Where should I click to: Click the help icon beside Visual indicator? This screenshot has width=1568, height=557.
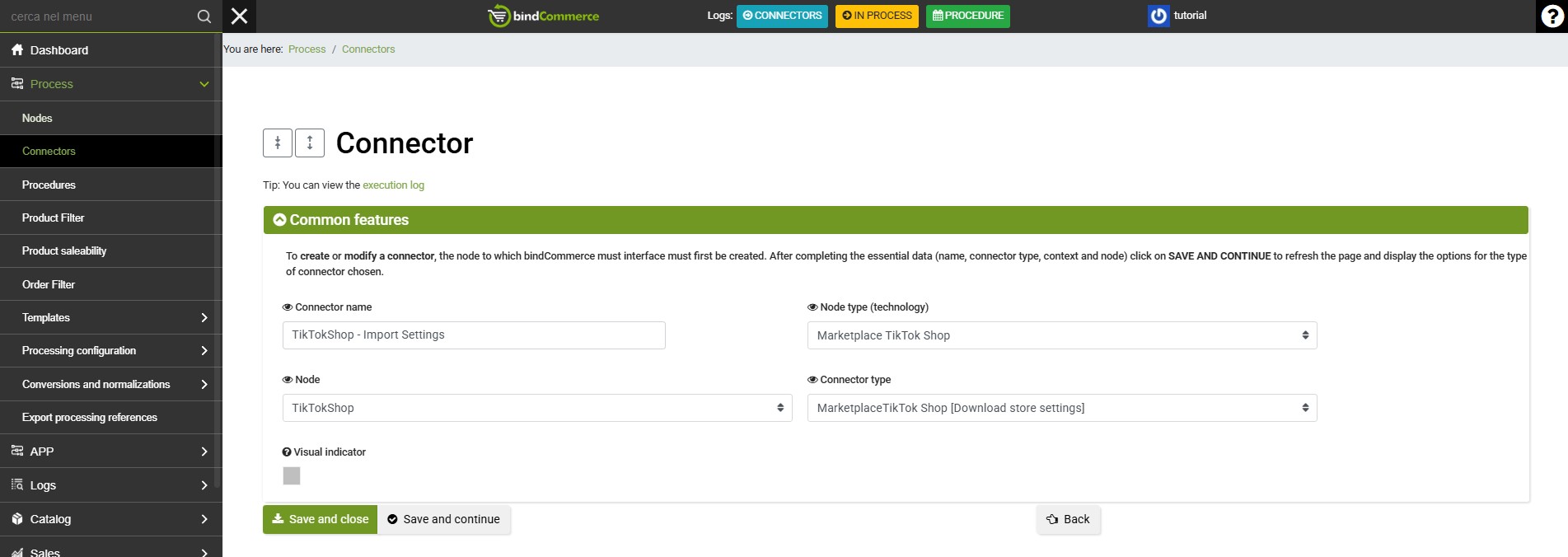(287, 452)
